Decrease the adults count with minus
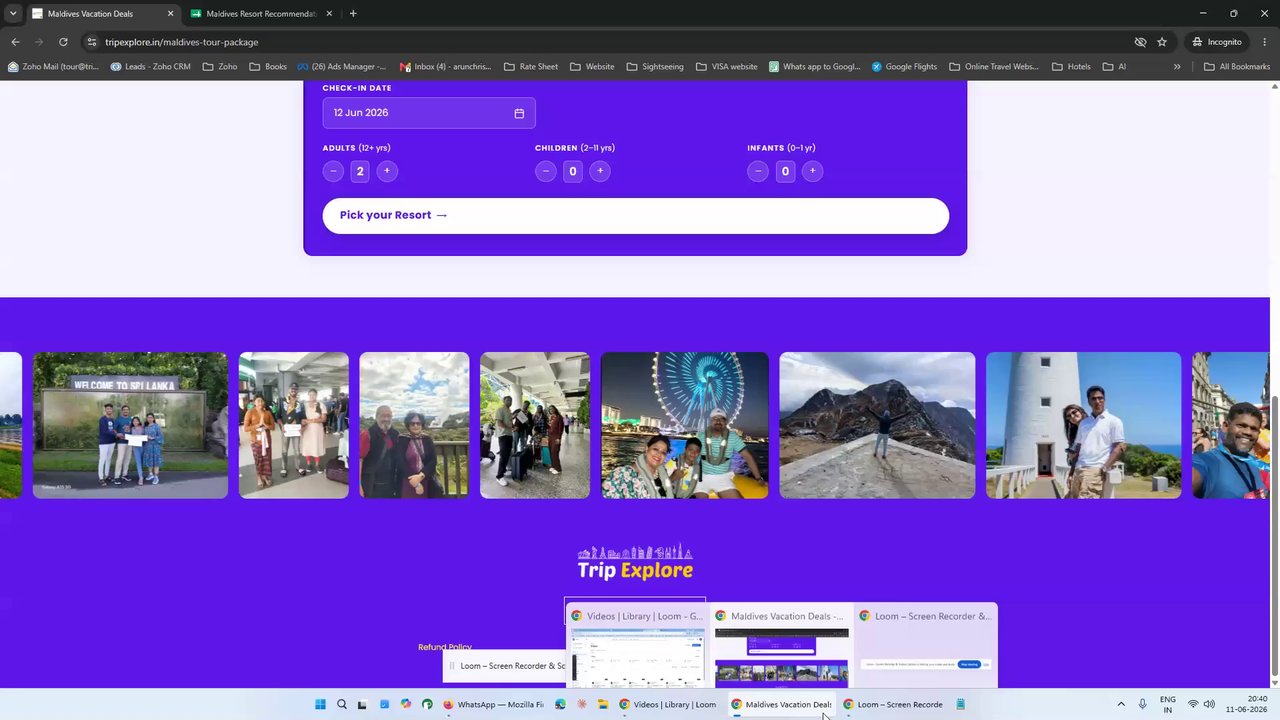The height and width of the screenshot is (720, 1280). coord(333,171)
